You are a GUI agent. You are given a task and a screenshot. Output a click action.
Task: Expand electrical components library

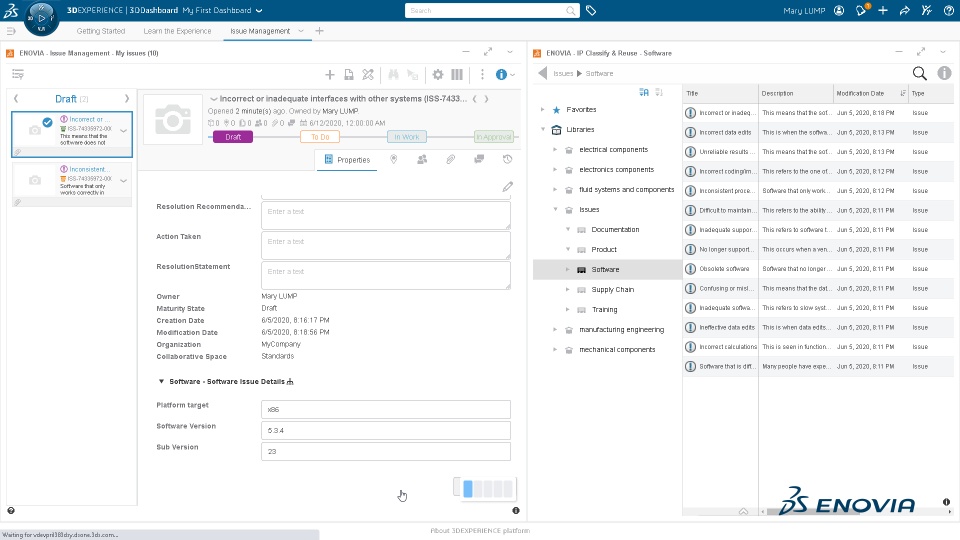(x=555, y=149)
